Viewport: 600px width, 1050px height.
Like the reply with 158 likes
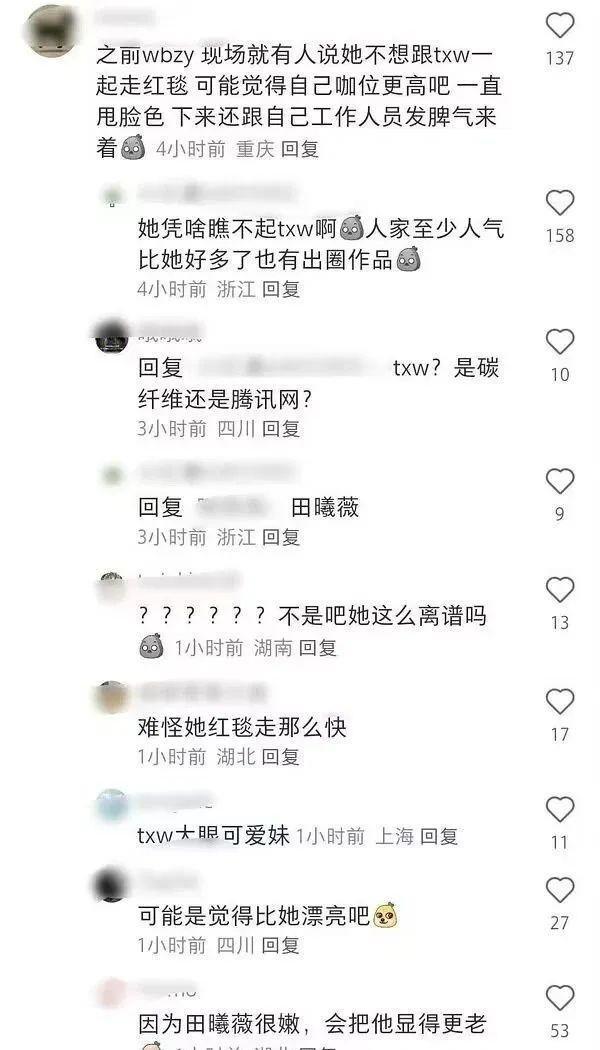pyautogui.click(x=560, y=203)
